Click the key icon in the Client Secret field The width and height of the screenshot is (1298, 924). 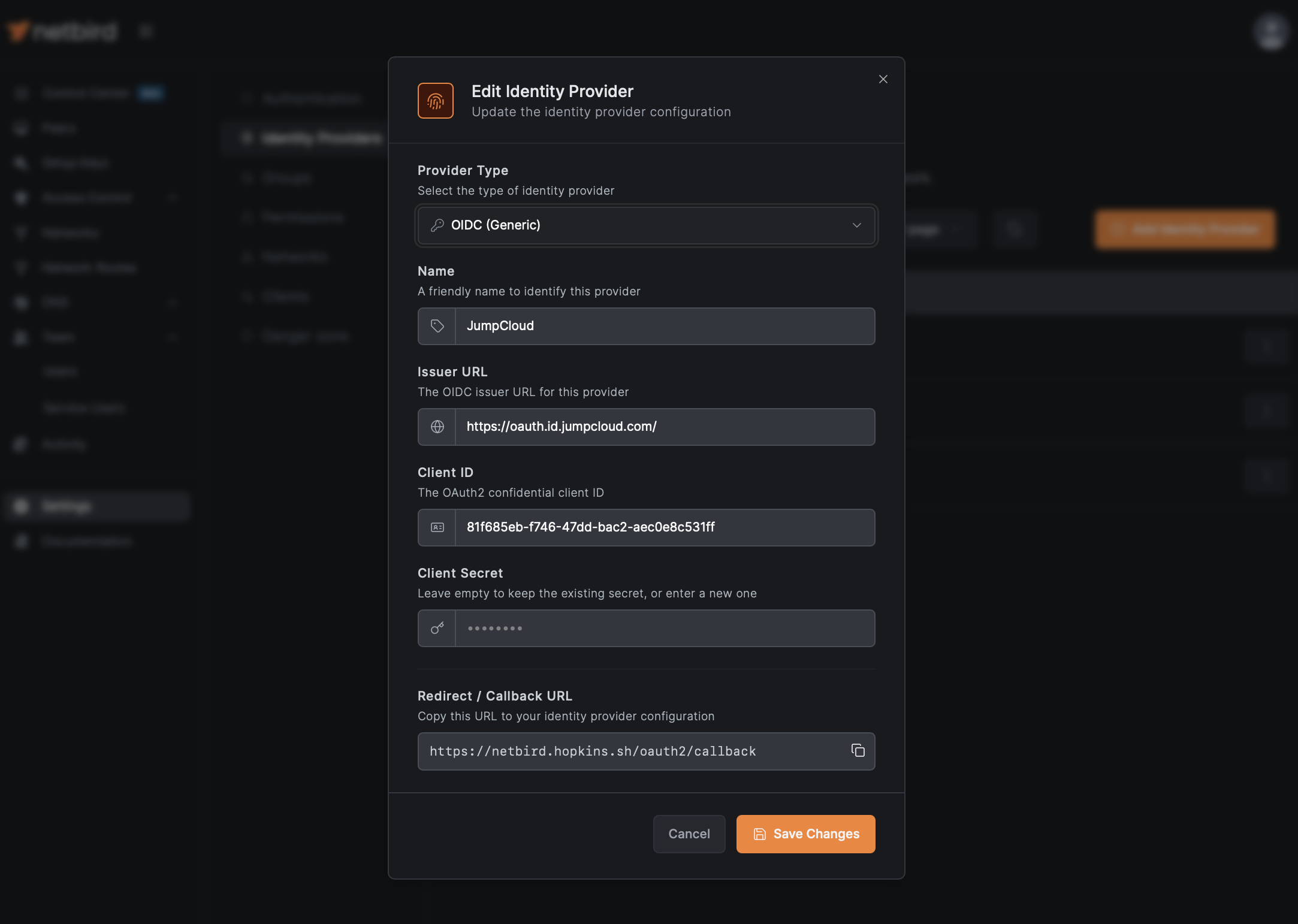(437, 628)
